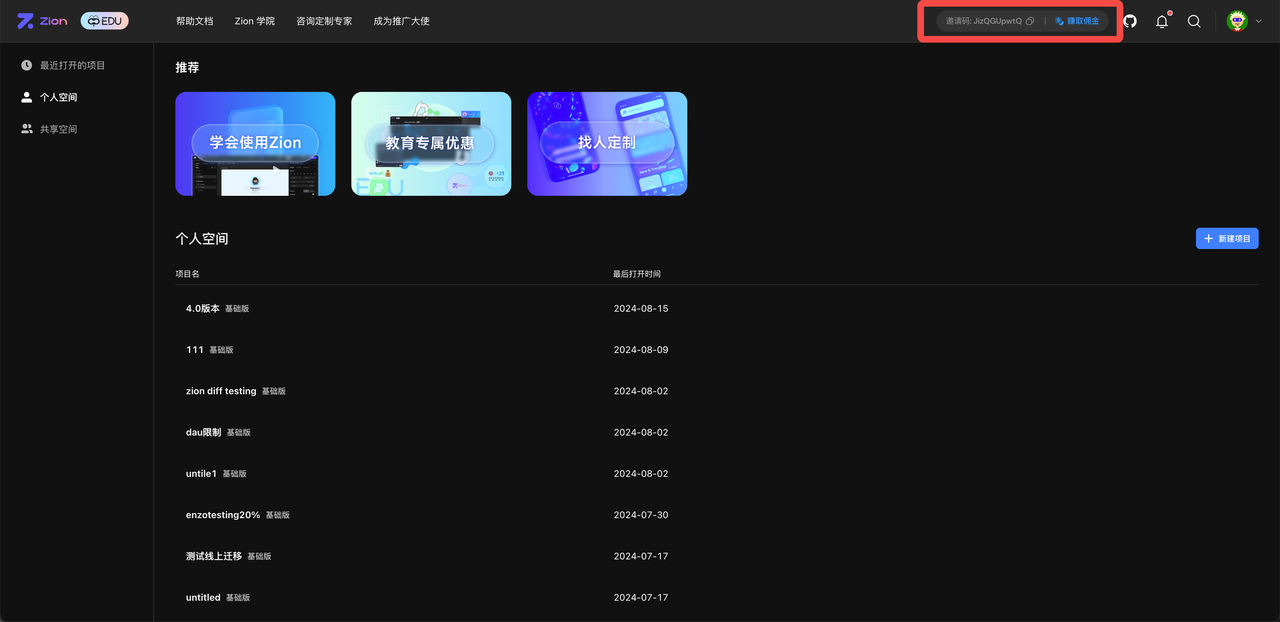Open the 教育专属优惠 recommendation card
The height and width of the screenshot is (622, 1280).
(431, 144)
